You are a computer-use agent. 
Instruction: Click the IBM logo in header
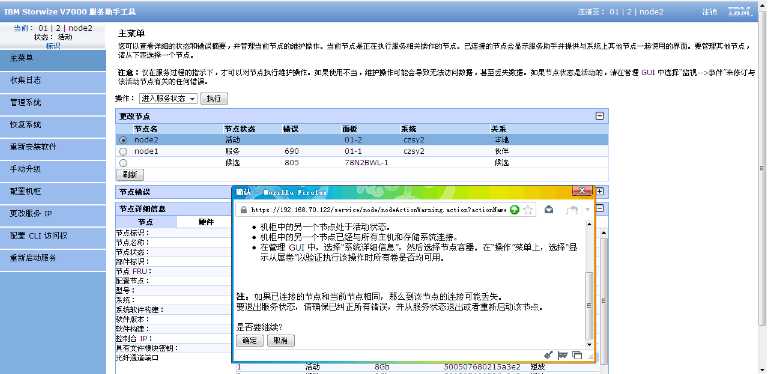[x=739, y=11]
